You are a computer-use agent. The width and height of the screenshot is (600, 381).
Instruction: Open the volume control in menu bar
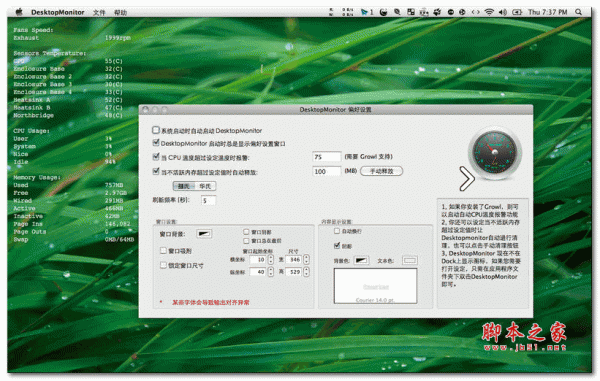point(502,12)
